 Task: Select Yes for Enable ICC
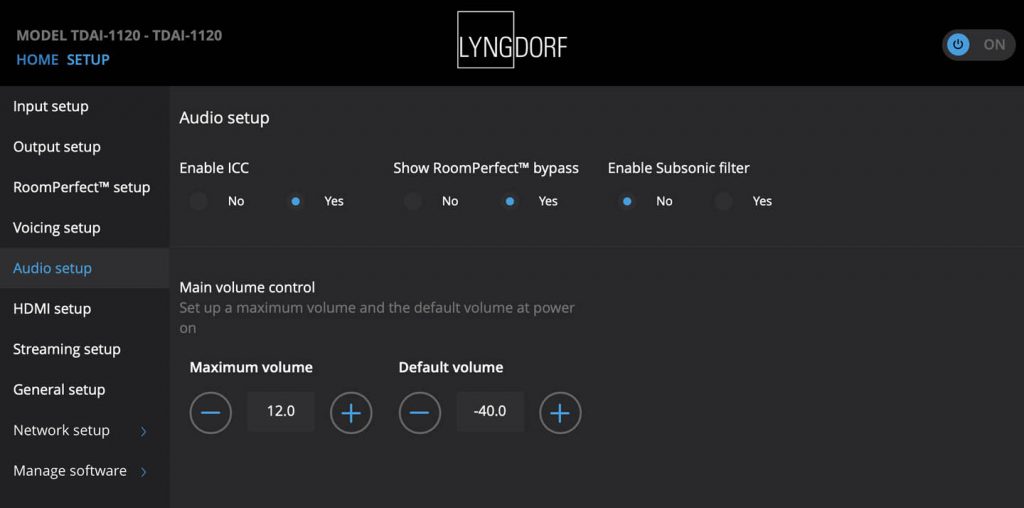click(x=296, y=201)
